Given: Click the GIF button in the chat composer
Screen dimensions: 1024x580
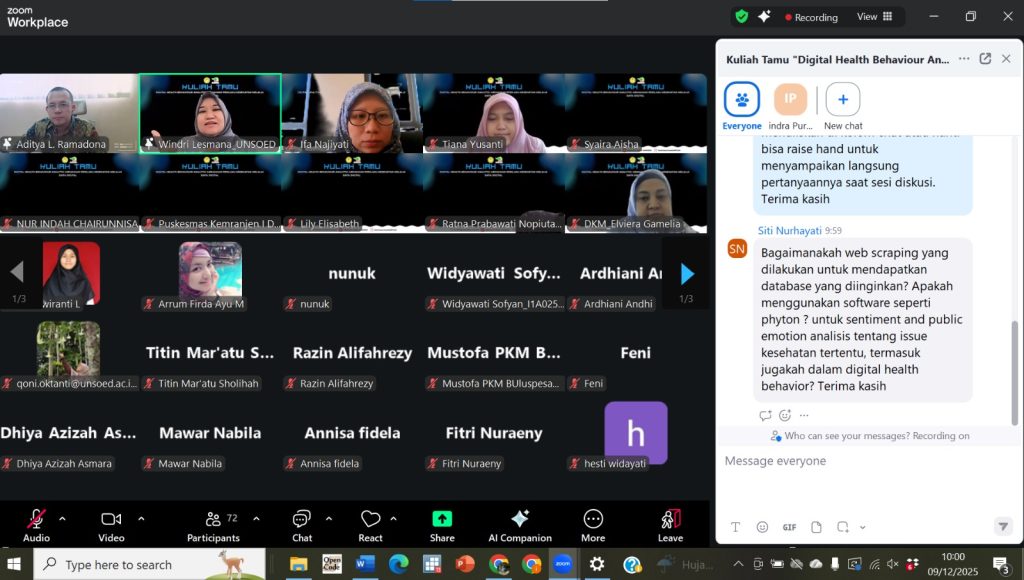Looking at the screenshot, I should click(789, 527).
